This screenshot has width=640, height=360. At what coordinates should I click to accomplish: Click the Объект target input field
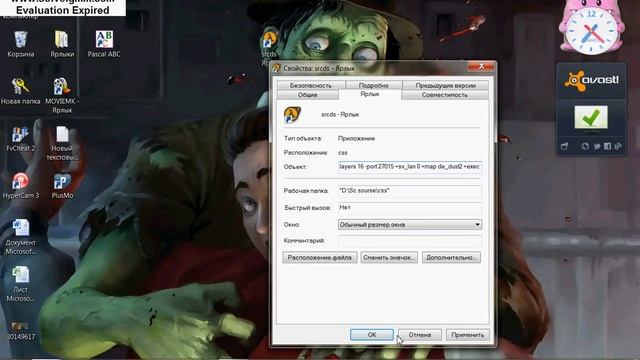point(410,167)
